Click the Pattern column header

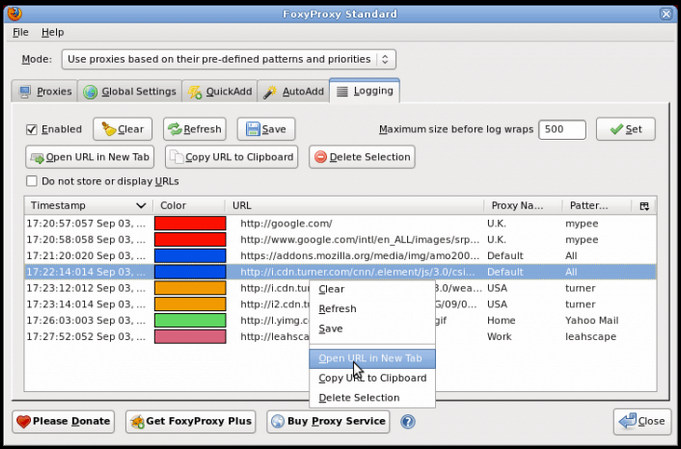point(597,205)
